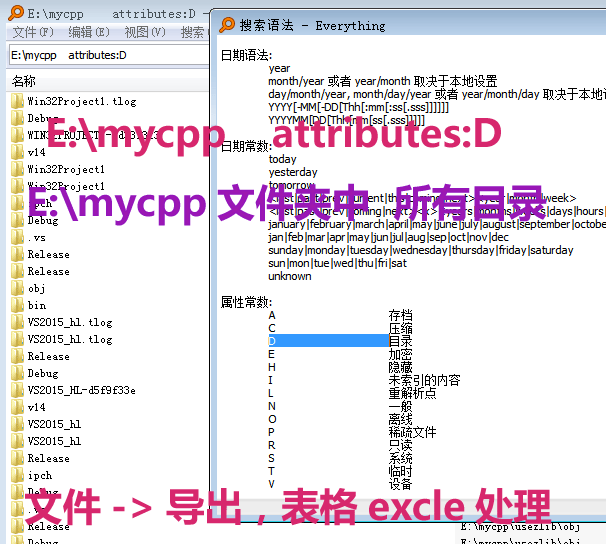
Task: Click the VS2015_HL-d5f9f33e folder icon
Action: point(17,390)
